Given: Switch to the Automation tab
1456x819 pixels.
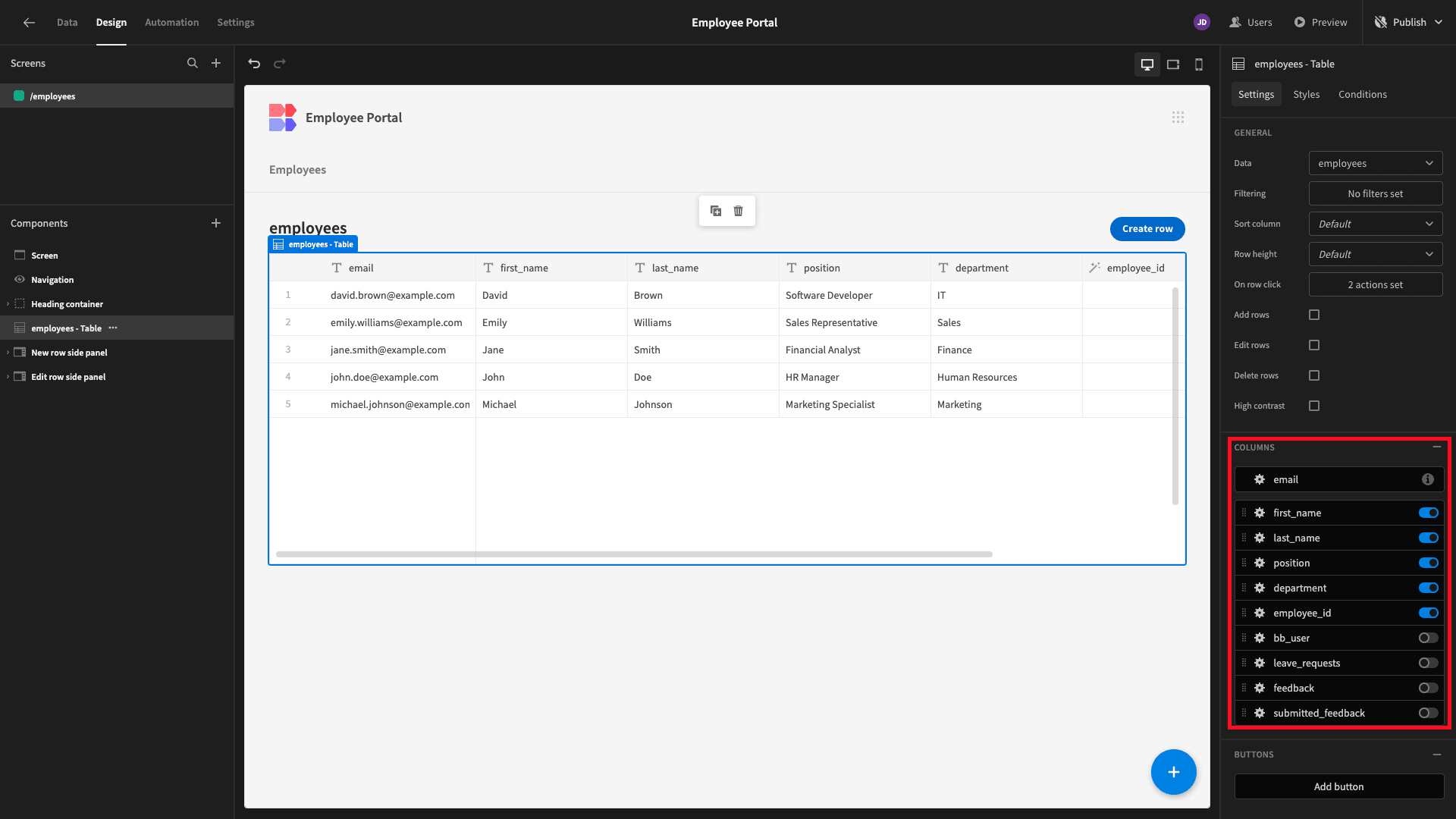Looking at the screenshot, I should click(172, 23).
